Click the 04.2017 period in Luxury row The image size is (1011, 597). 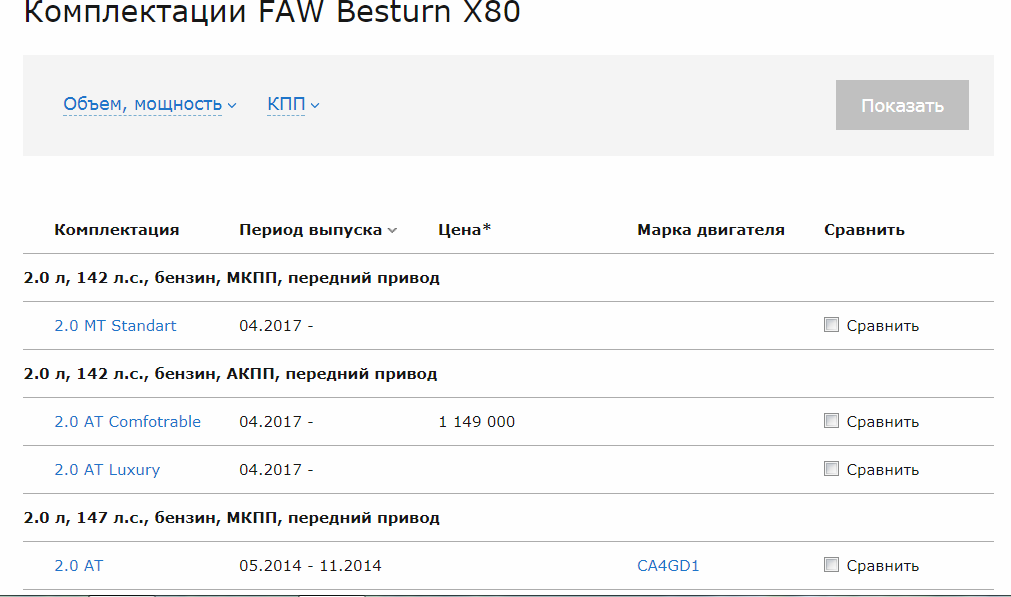276,469
